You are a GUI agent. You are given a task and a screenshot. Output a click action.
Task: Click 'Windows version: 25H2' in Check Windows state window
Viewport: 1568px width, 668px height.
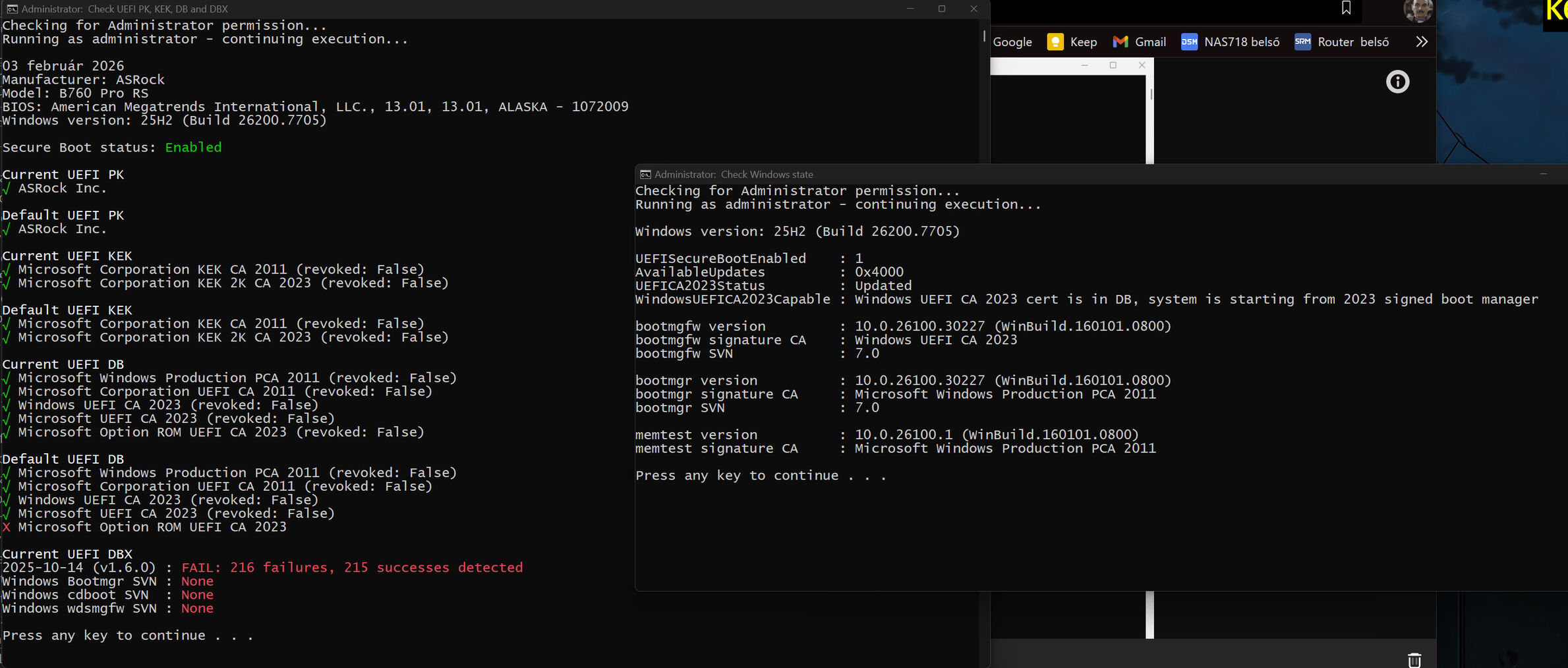pos(798,231)
